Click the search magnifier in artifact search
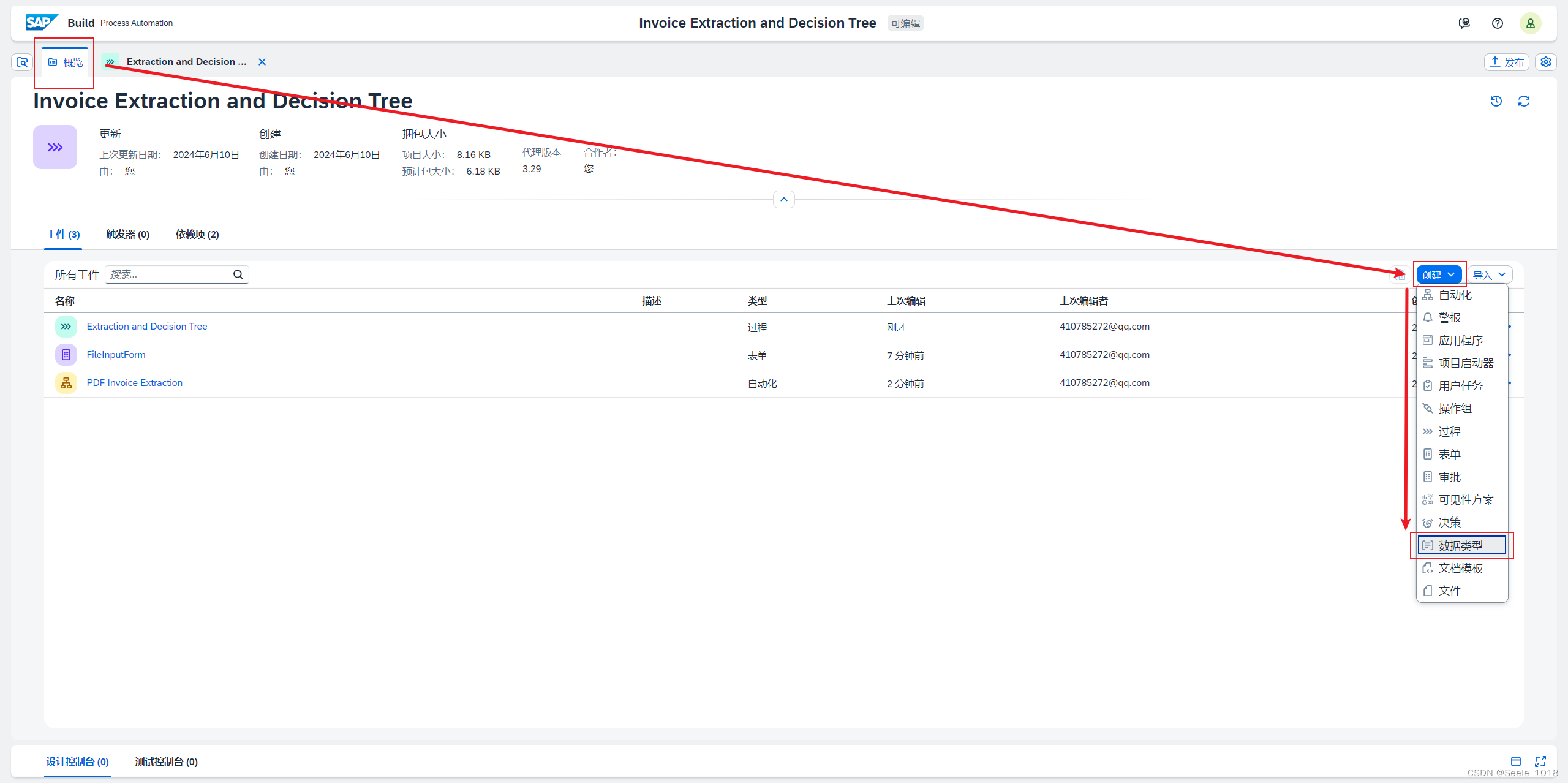 point(238,274)
